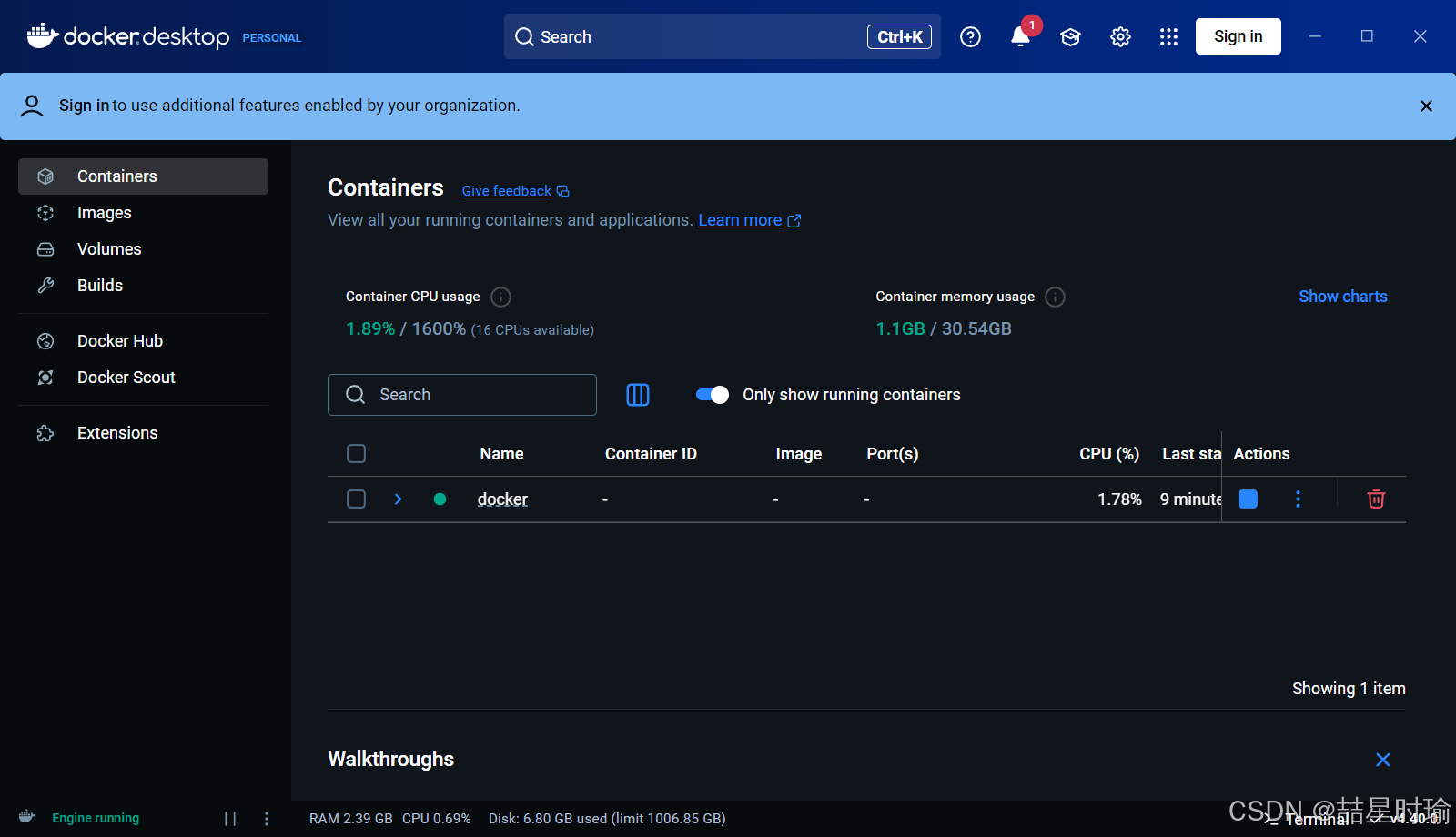Open Docker Hub in the sidebar

pyautogui.click(x=143, y=341)
